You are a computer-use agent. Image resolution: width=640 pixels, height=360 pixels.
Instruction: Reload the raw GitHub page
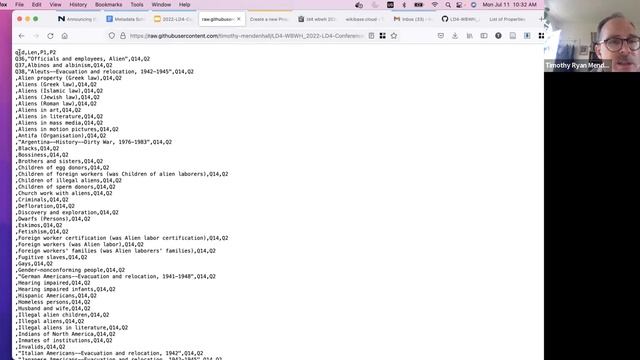pos(50,36)
